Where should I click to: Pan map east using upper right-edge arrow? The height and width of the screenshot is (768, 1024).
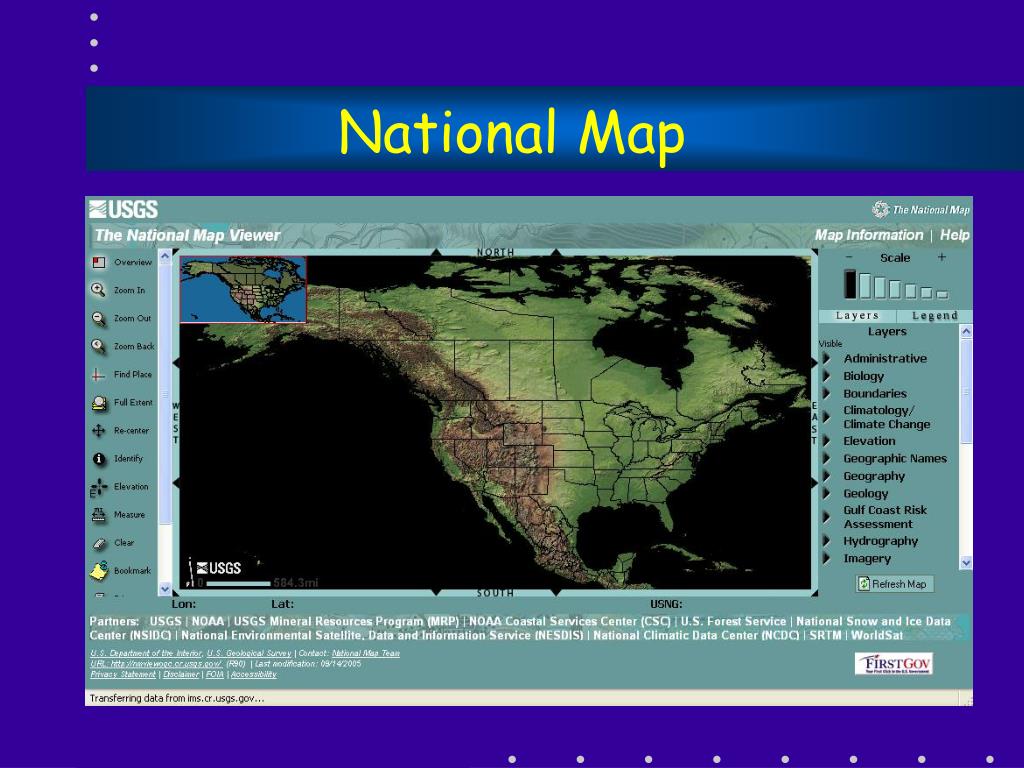click(814, 362)
